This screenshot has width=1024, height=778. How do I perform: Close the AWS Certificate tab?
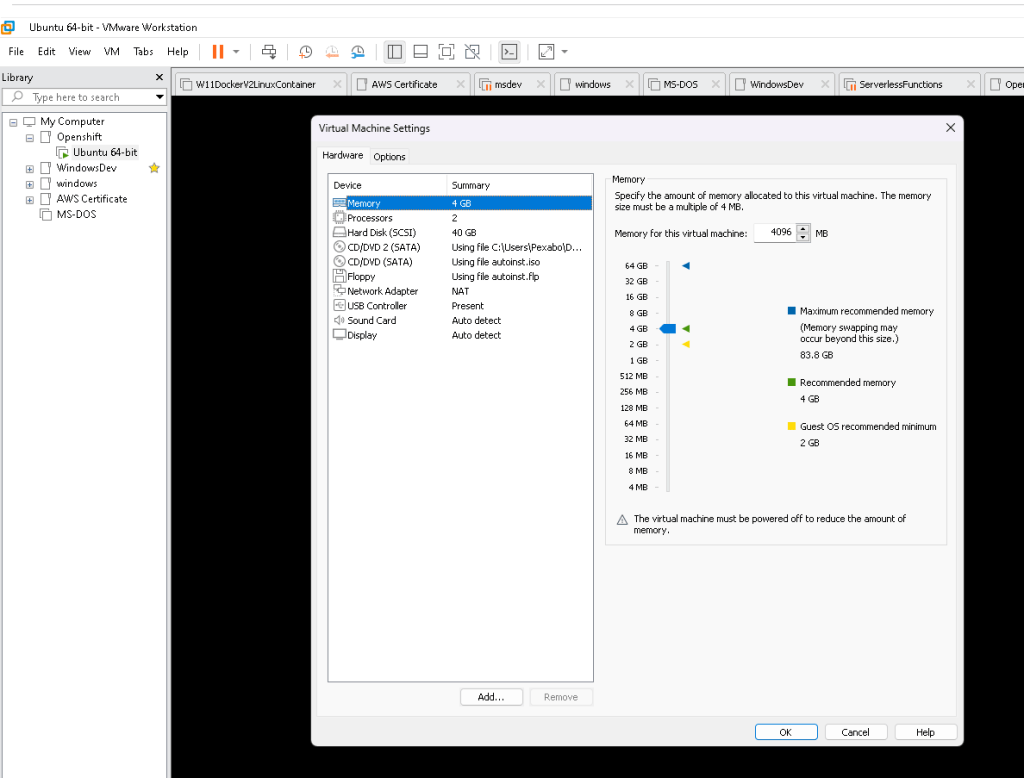click(460, 84)
